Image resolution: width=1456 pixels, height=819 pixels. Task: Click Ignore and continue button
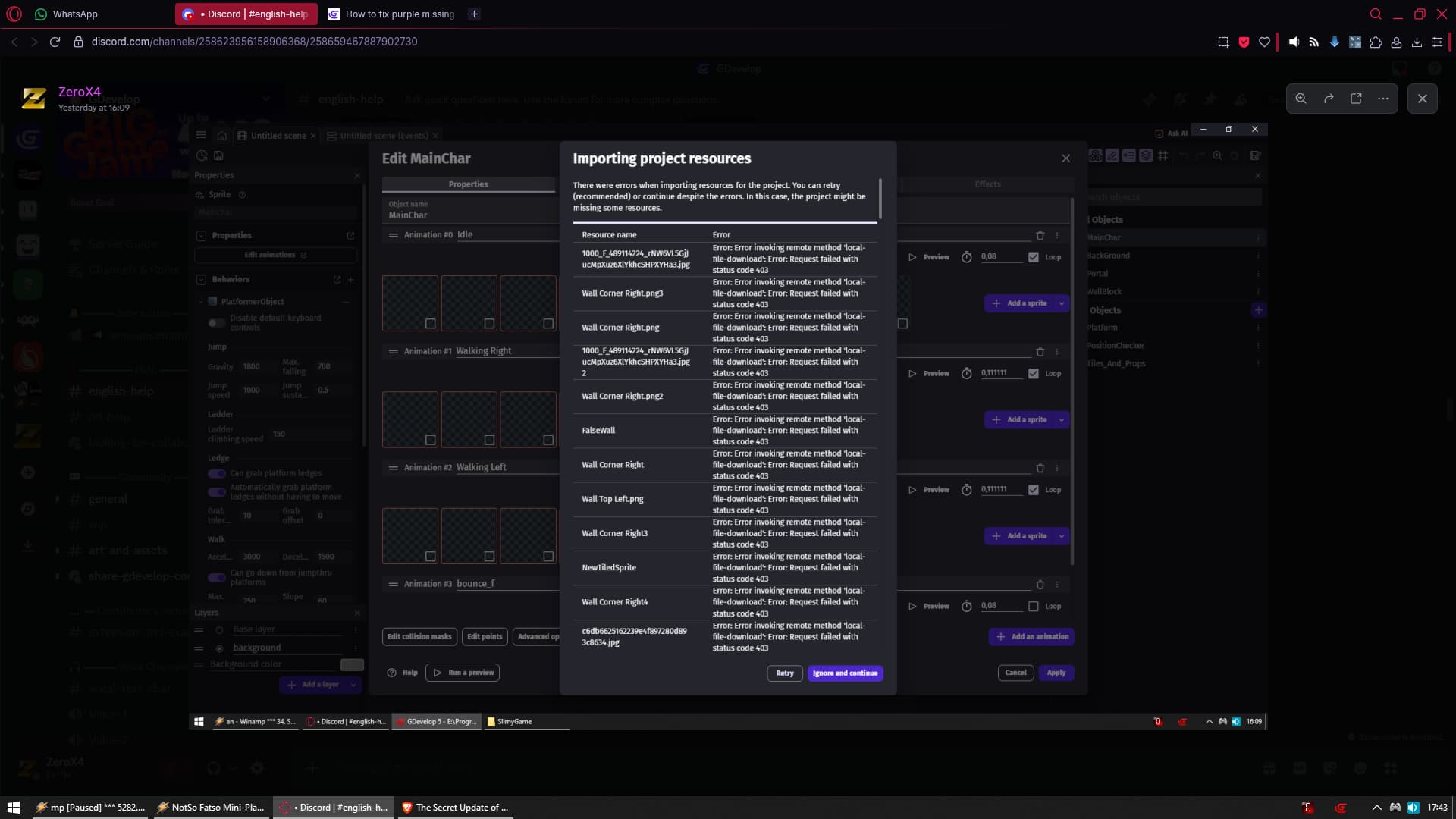click(845, 673)
